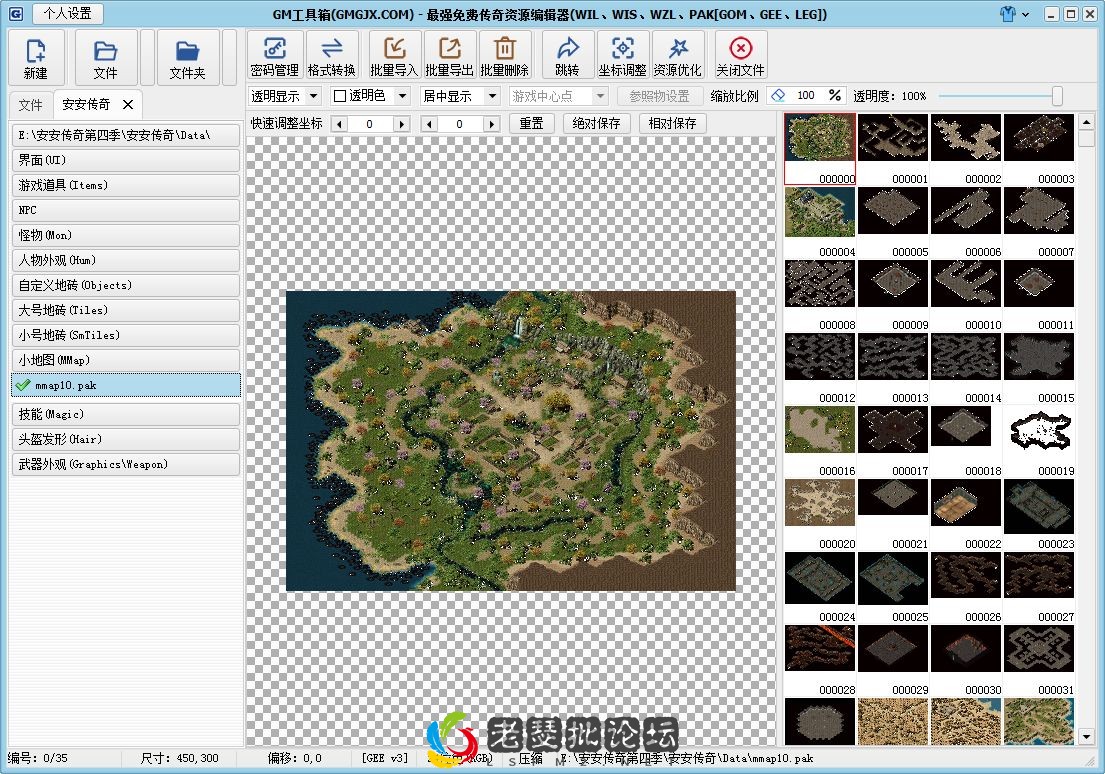
Task: Click the 绝对保存 button
Action: point(596,123)
